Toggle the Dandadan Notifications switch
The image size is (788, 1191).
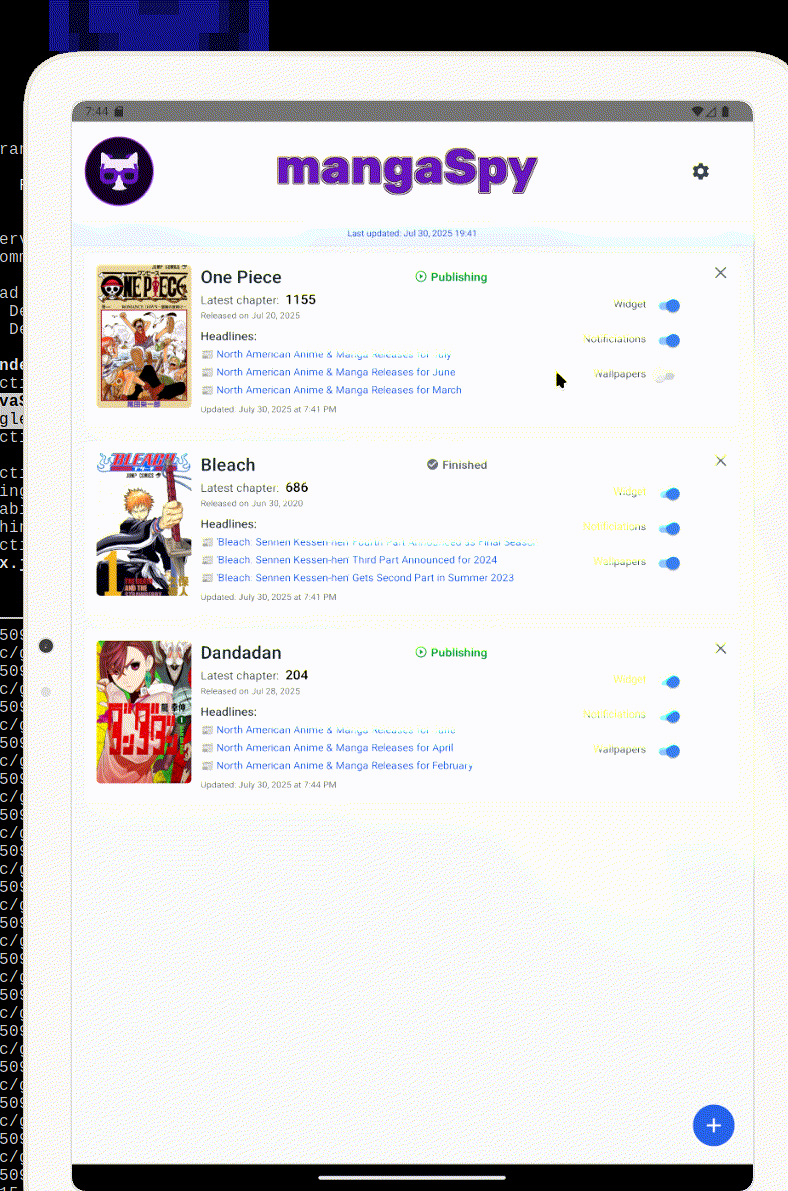pyautogui.click(x=669, y=716)
